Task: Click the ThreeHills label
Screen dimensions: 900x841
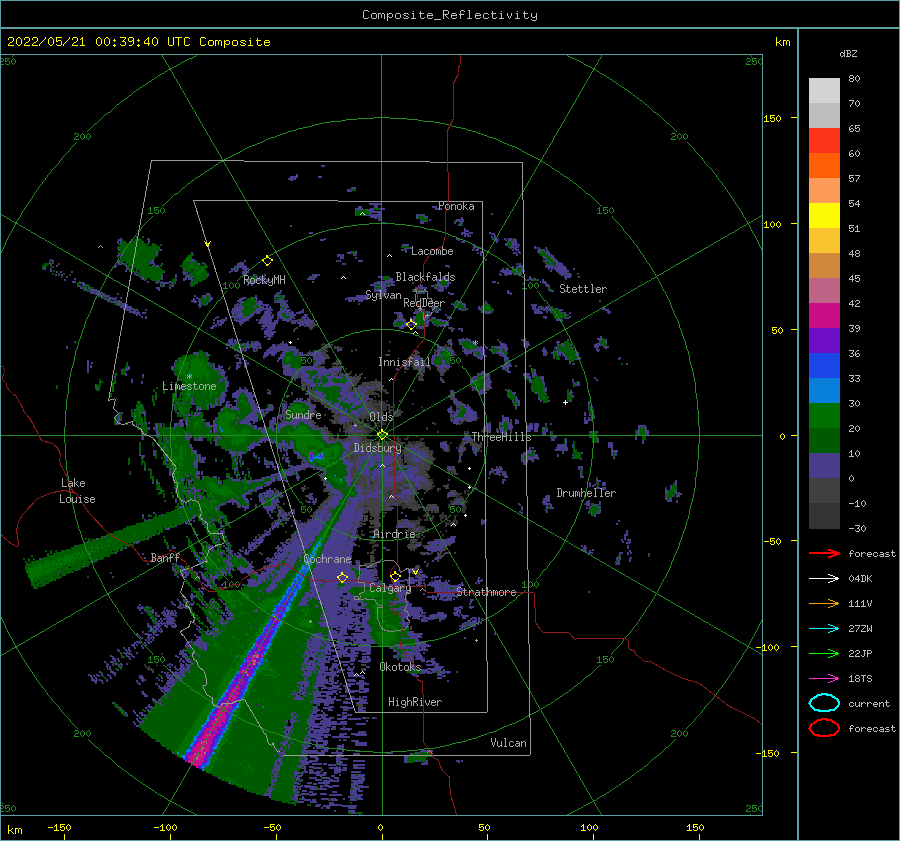Action: 502,437
